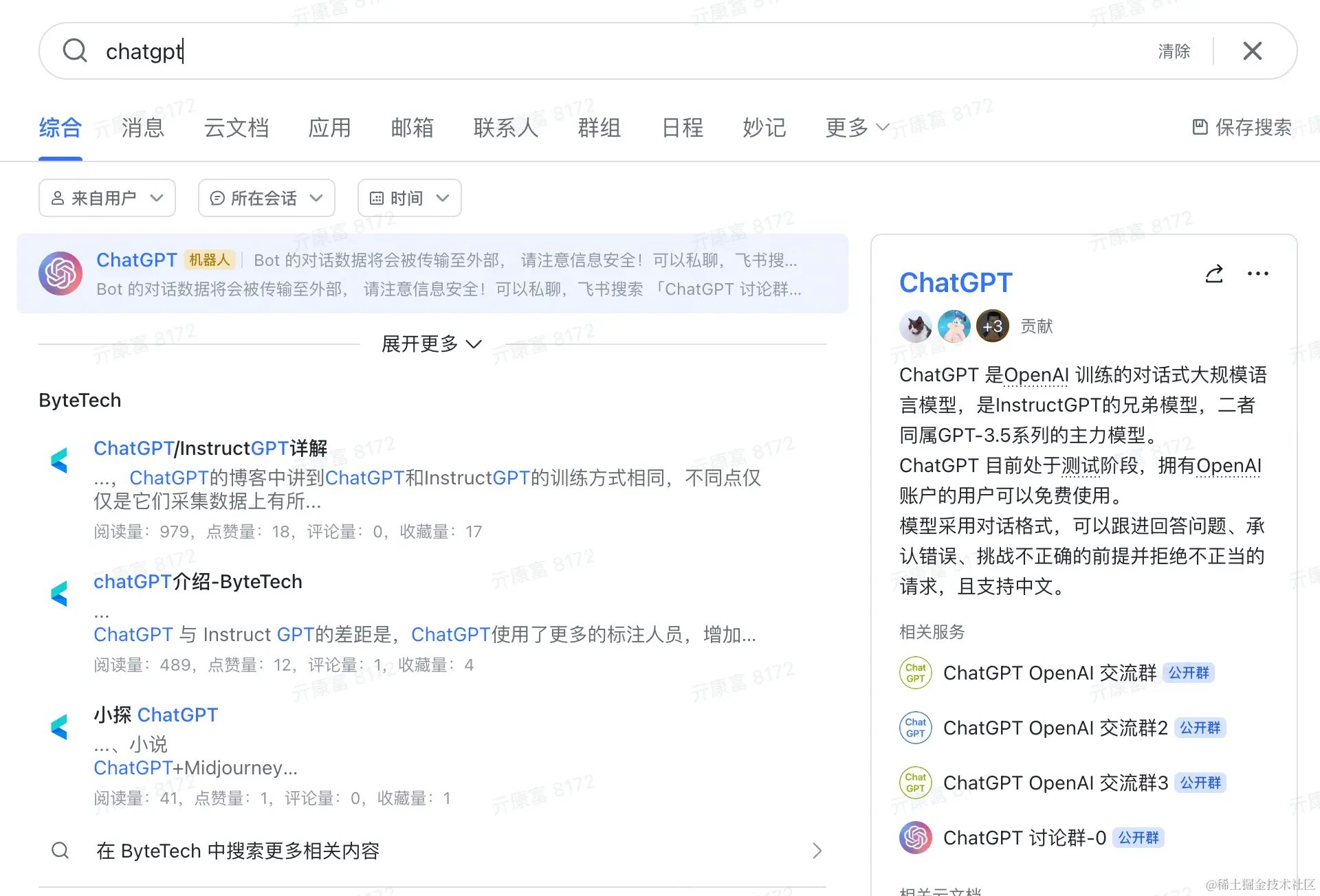The height and width of the screenshot is (896, 1320).
Task: Click 清除 to clear the search
Action: pyautogui.click(x=1174, y=52)
